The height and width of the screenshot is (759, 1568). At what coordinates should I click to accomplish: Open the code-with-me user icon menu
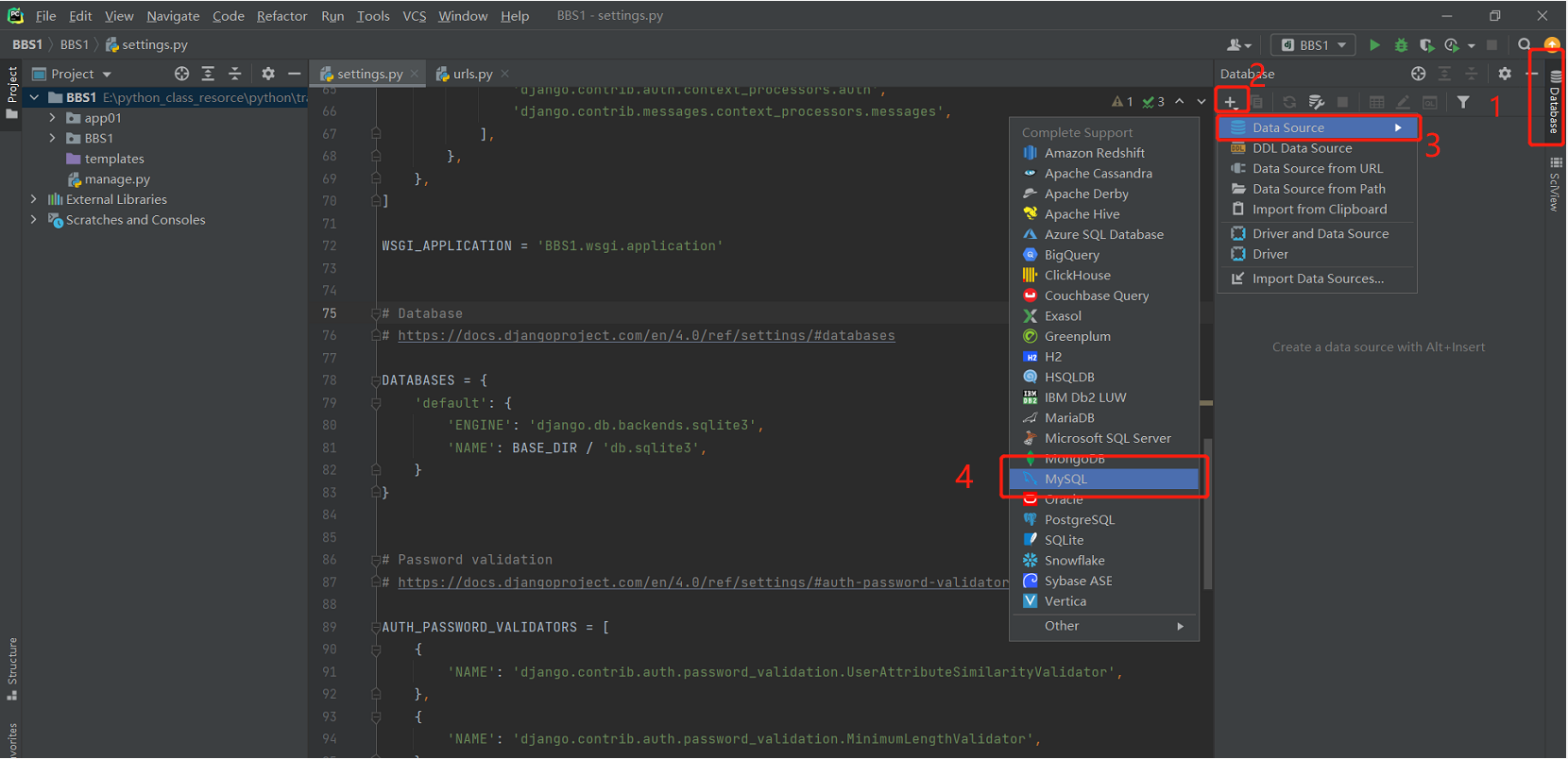1239,44
